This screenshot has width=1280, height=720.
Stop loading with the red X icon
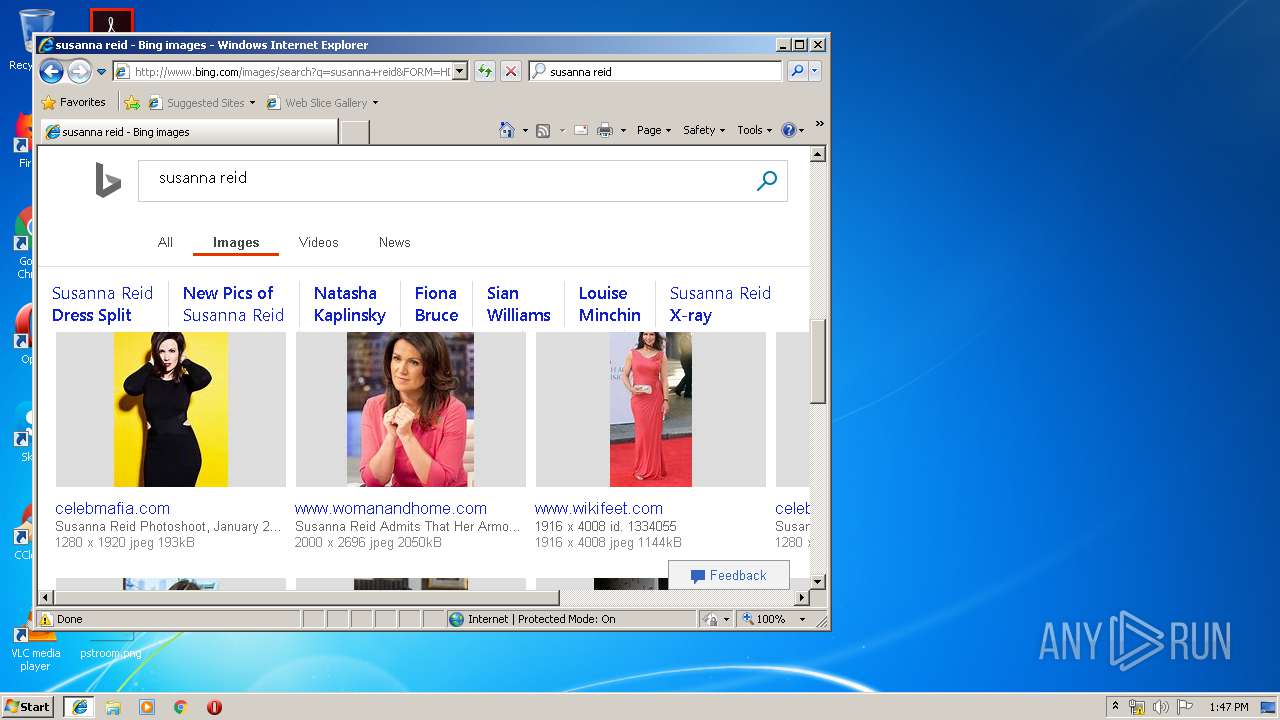511,71
